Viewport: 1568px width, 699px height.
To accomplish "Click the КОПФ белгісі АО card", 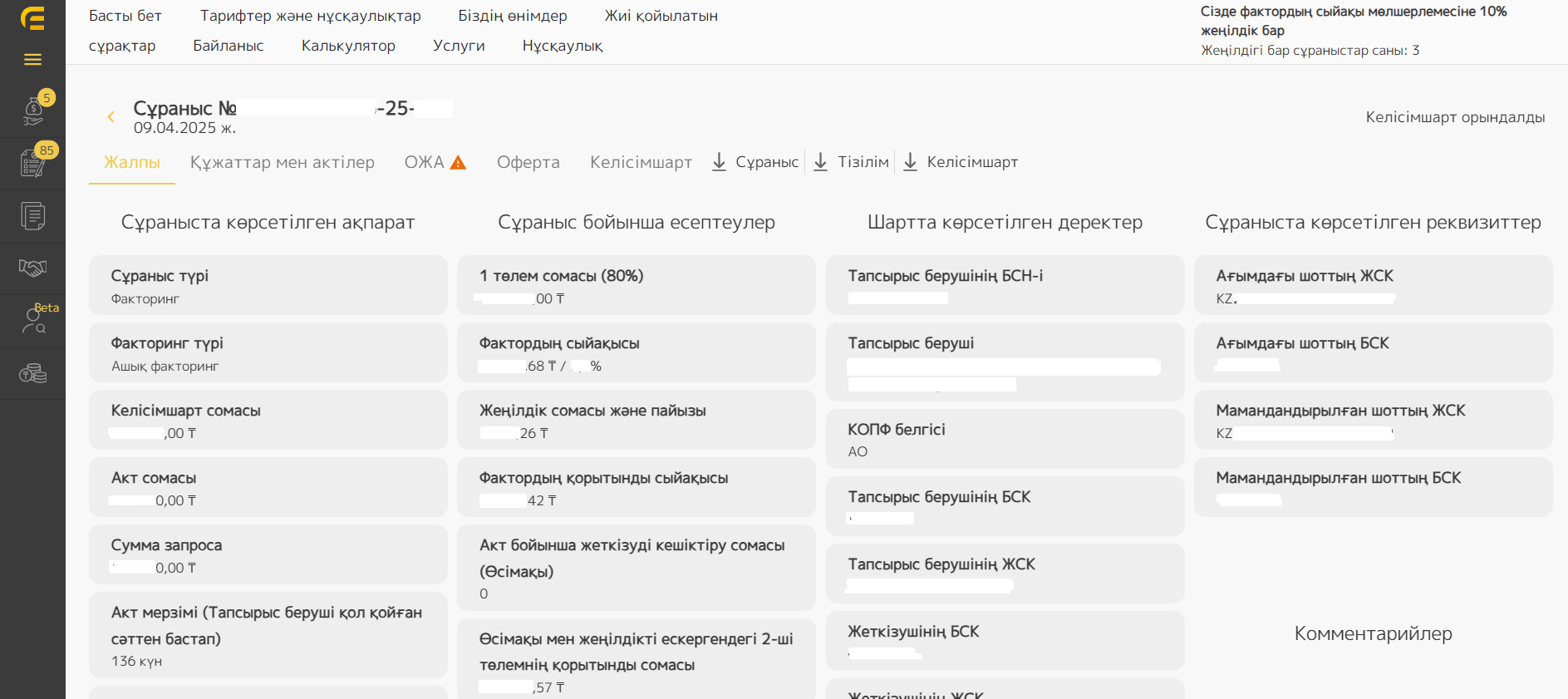I will 1005,439.
